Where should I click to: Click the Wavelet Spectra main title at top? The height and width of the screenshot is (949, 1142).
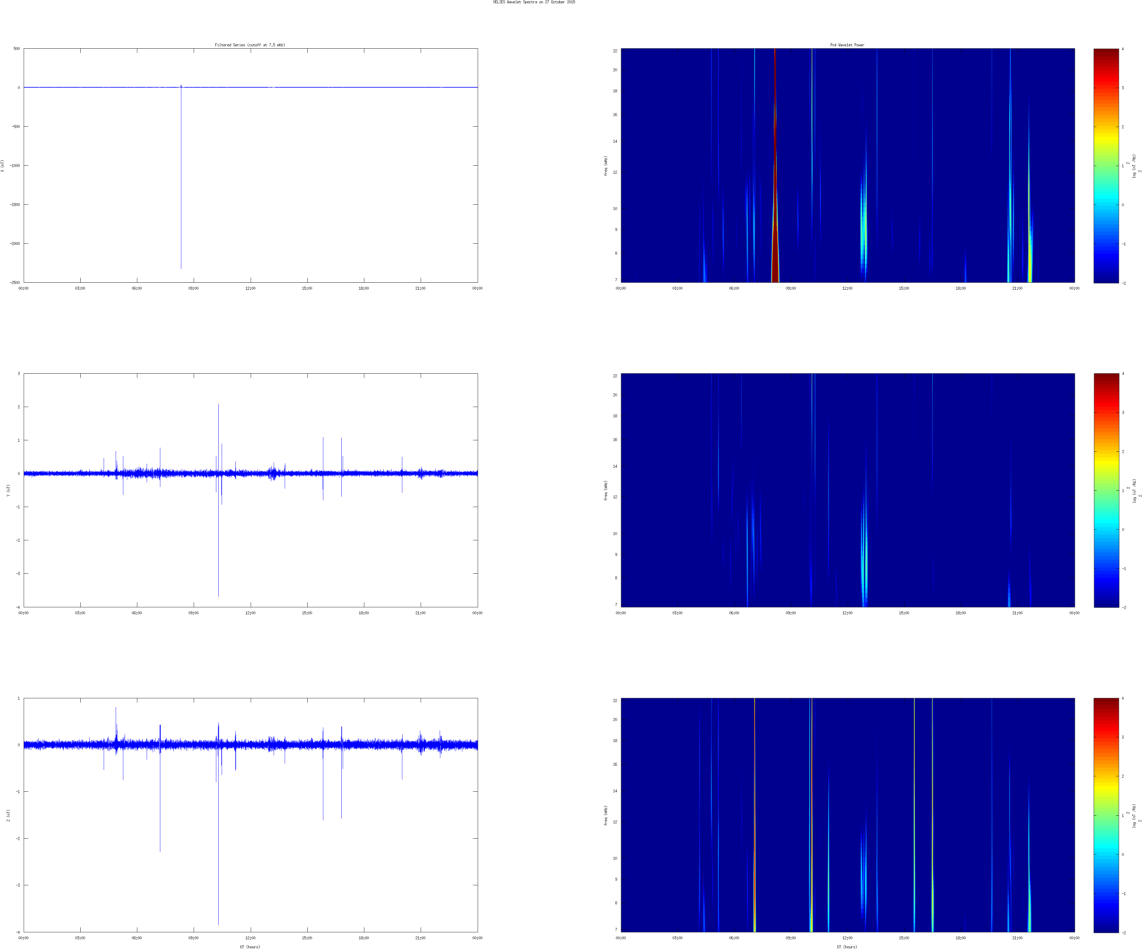point(534,2)
